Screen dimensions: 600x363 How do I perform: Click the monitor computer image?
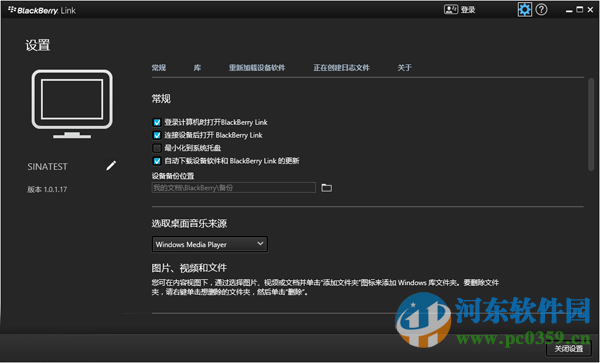coord(72,104)
